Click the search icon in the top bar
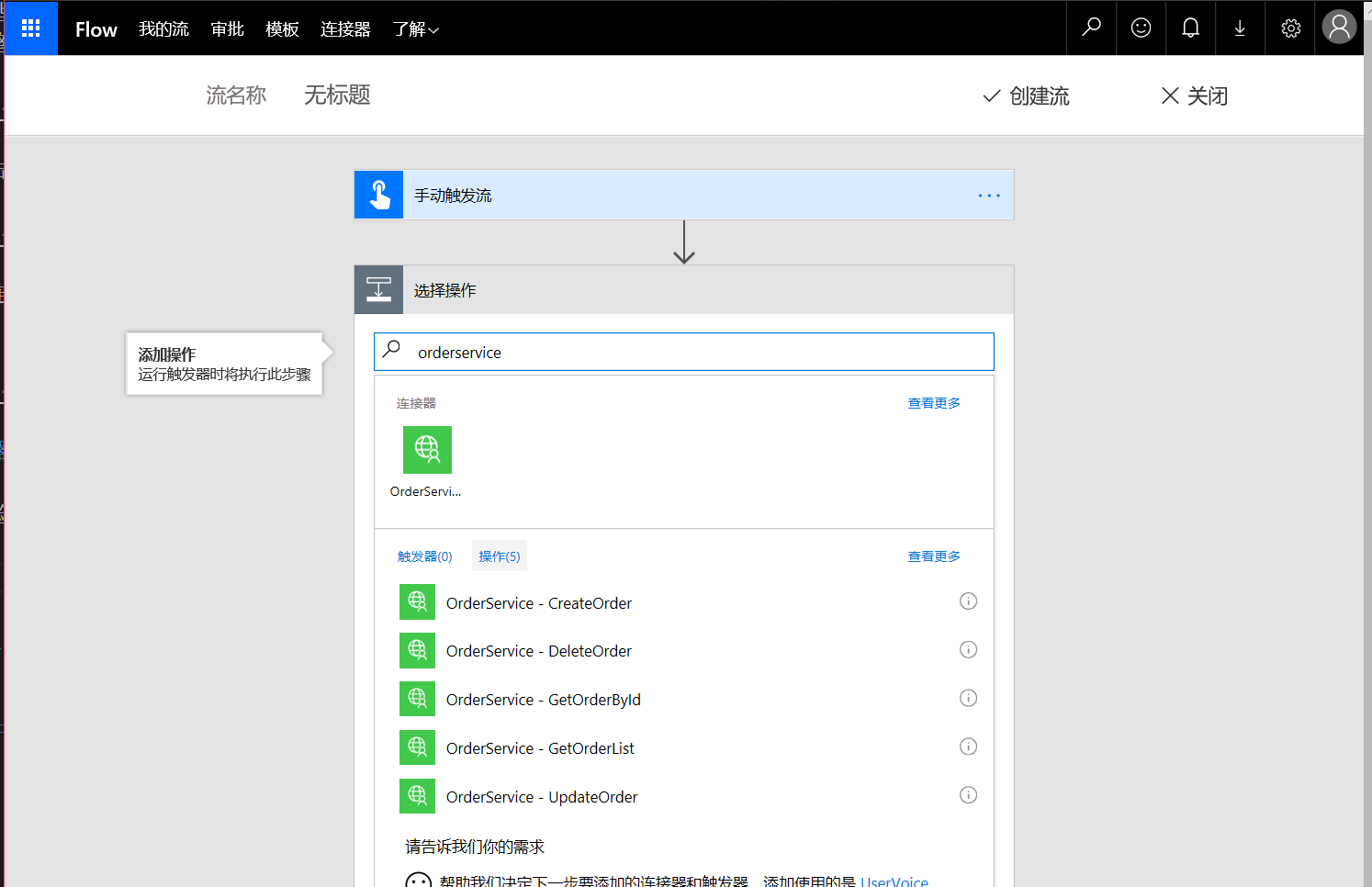 pos(1090,28)
